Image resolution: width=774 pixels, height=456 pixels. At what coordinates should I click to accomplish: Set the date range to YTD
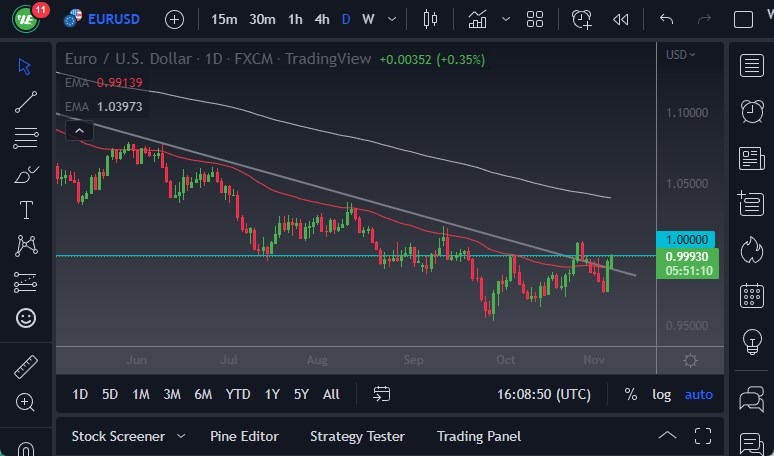(x=238, y=394)
